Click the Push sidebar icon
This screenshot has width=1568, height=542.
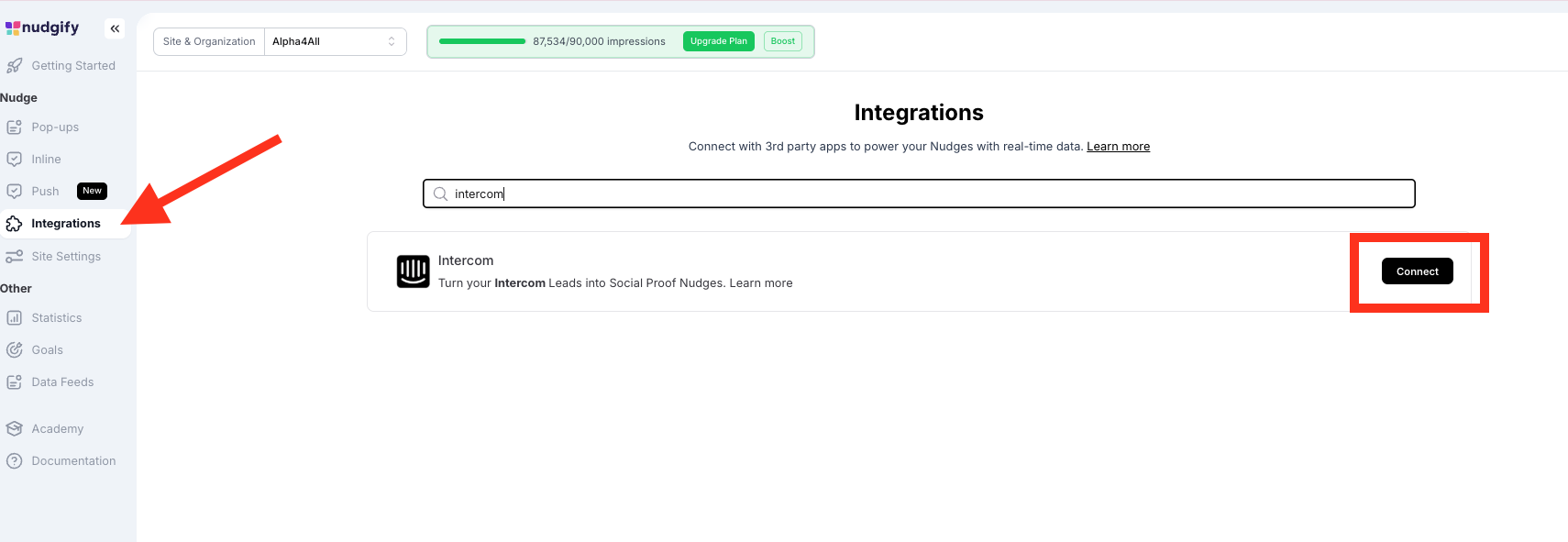(14, 192)
